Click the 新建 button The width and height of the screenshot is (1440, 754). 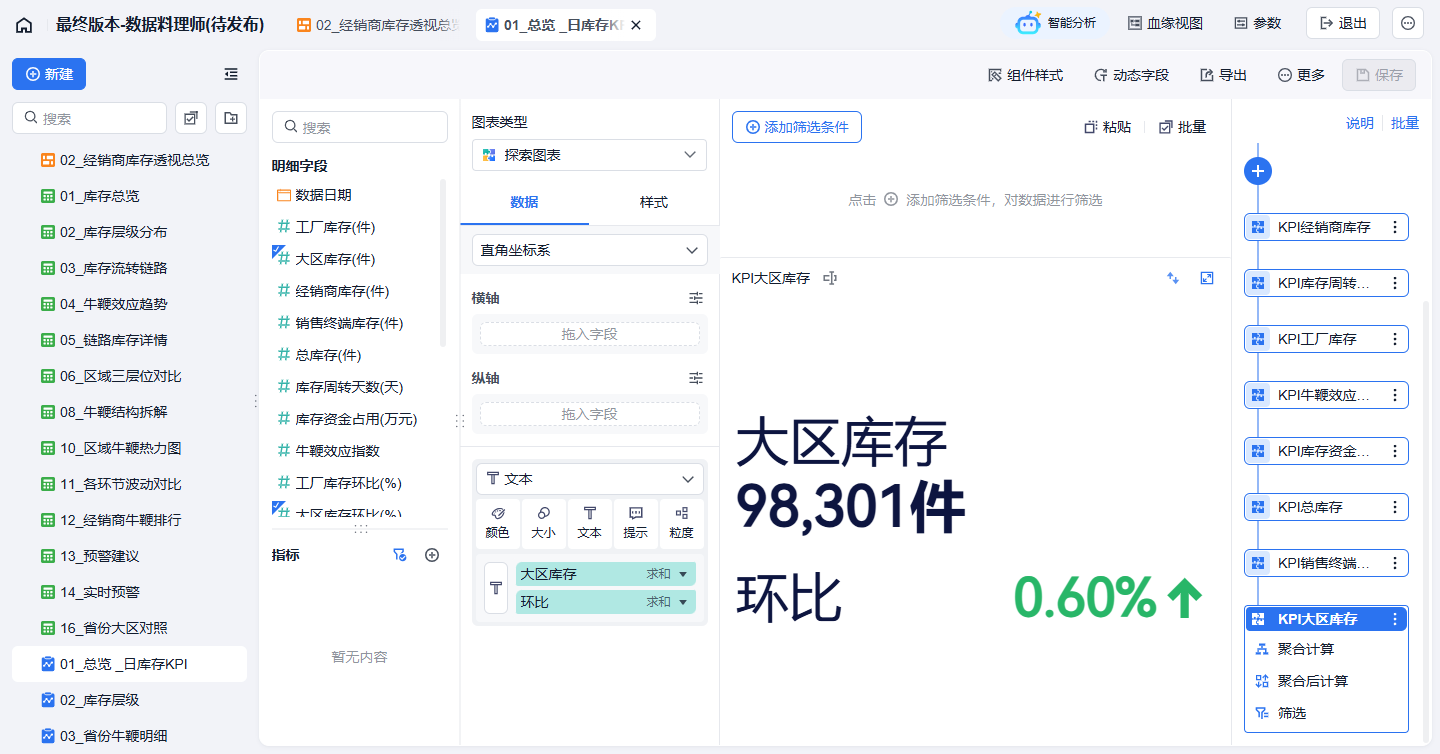[x=49, y=74]
